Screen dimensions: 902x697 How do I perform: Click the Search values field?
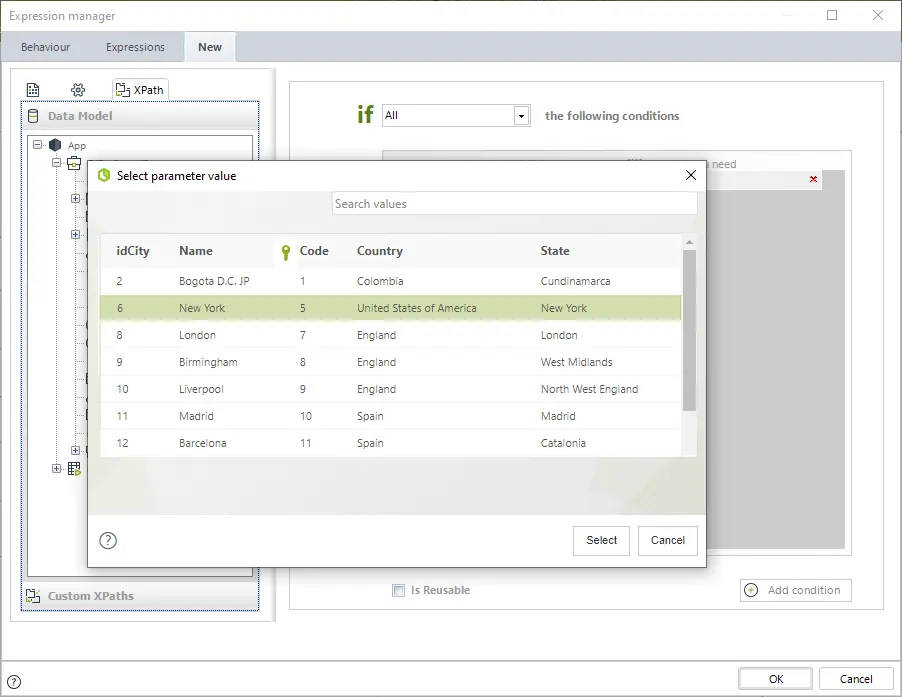[x=515, y=204]
